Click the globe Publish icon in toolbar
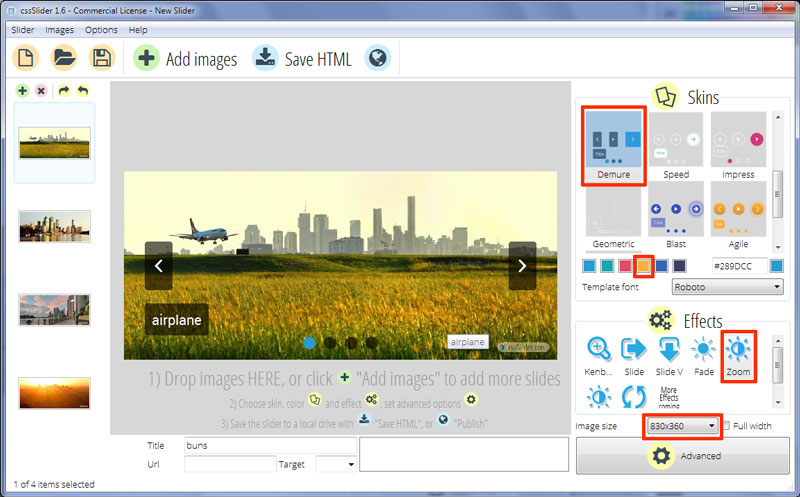Screen dimensions: 800x497 (377, 58)
